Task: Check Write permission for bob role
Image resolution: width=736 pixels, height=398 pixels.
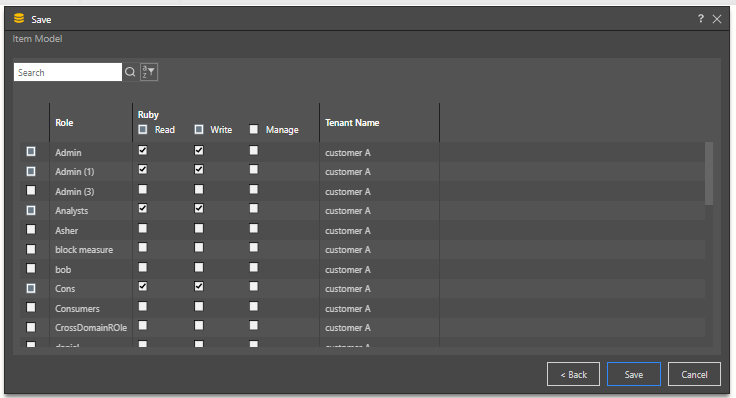Action: 199,267
